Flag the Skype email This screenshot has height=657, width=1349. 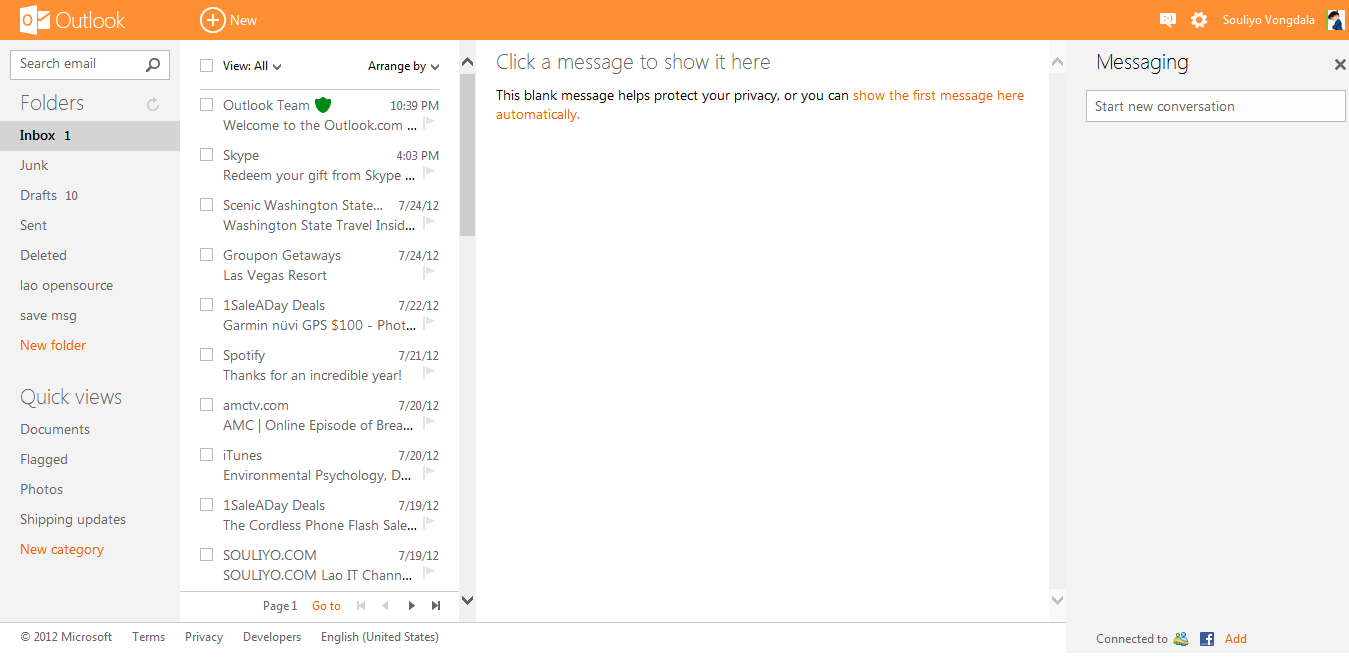(430, 173)
